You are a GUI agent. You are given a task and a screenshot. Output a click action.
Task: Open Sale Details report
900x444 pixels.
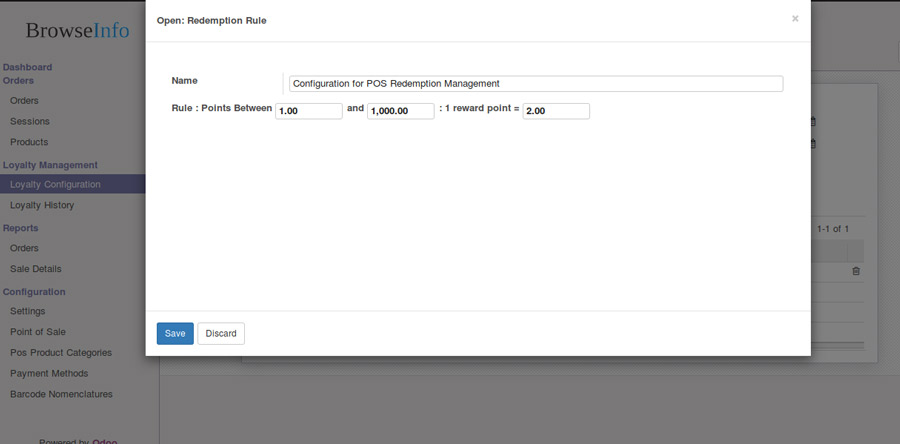[36, 268]
